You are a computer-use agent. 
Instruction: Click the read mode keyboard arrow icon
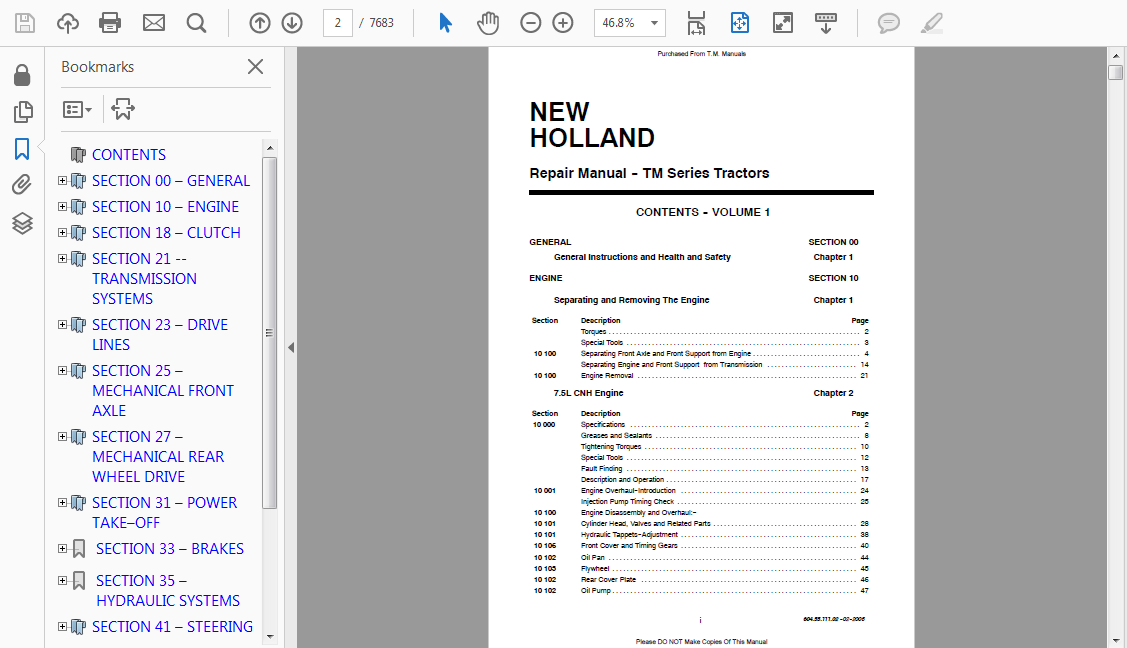point(826,23)
